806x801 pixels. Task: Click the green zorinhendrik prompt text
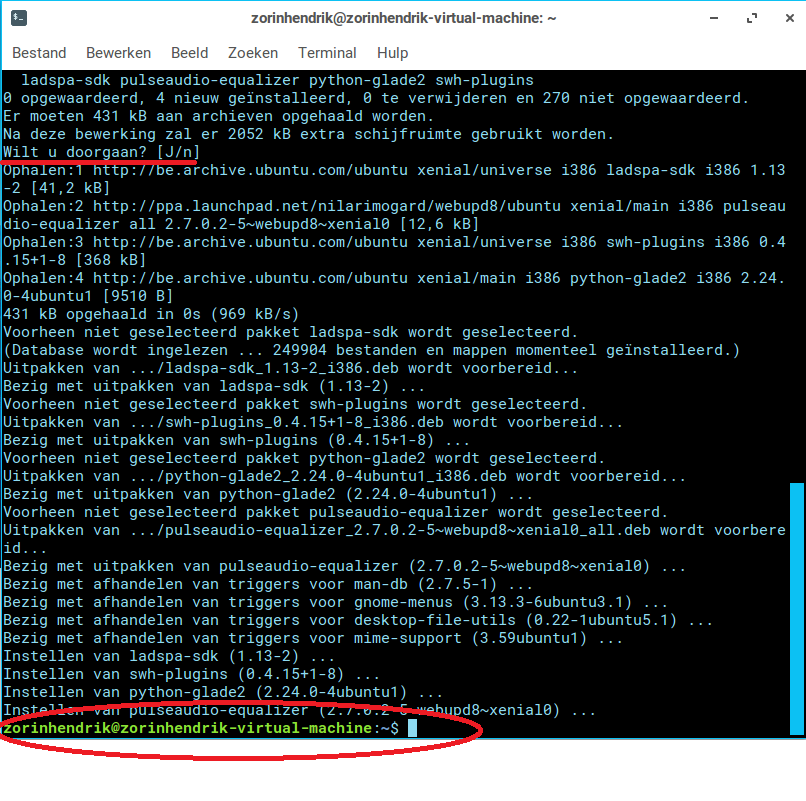186,729
